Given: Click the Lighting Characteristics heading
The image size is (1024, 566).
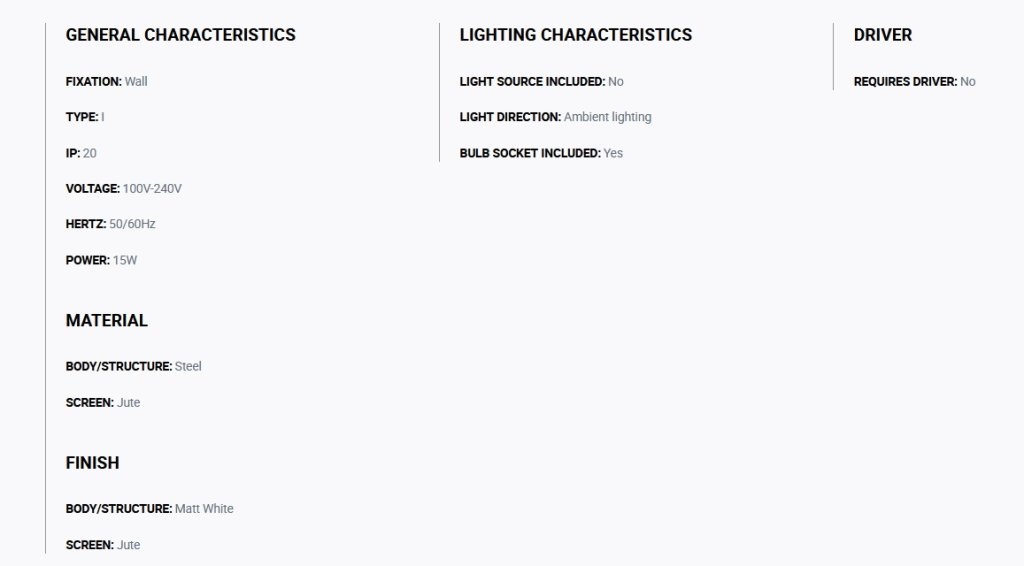Looking at the screenshot, I should [575, 35].
